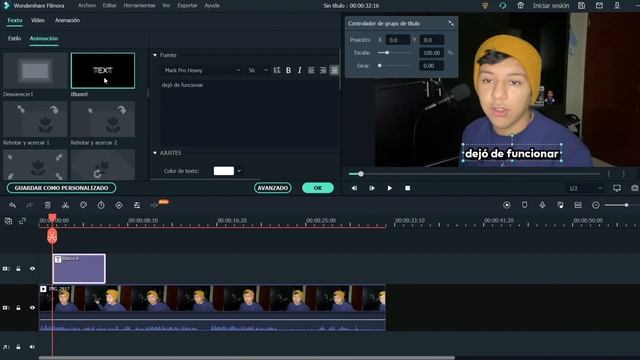
Task: Add new track icon beside ruler
Action: coord(8,221)
